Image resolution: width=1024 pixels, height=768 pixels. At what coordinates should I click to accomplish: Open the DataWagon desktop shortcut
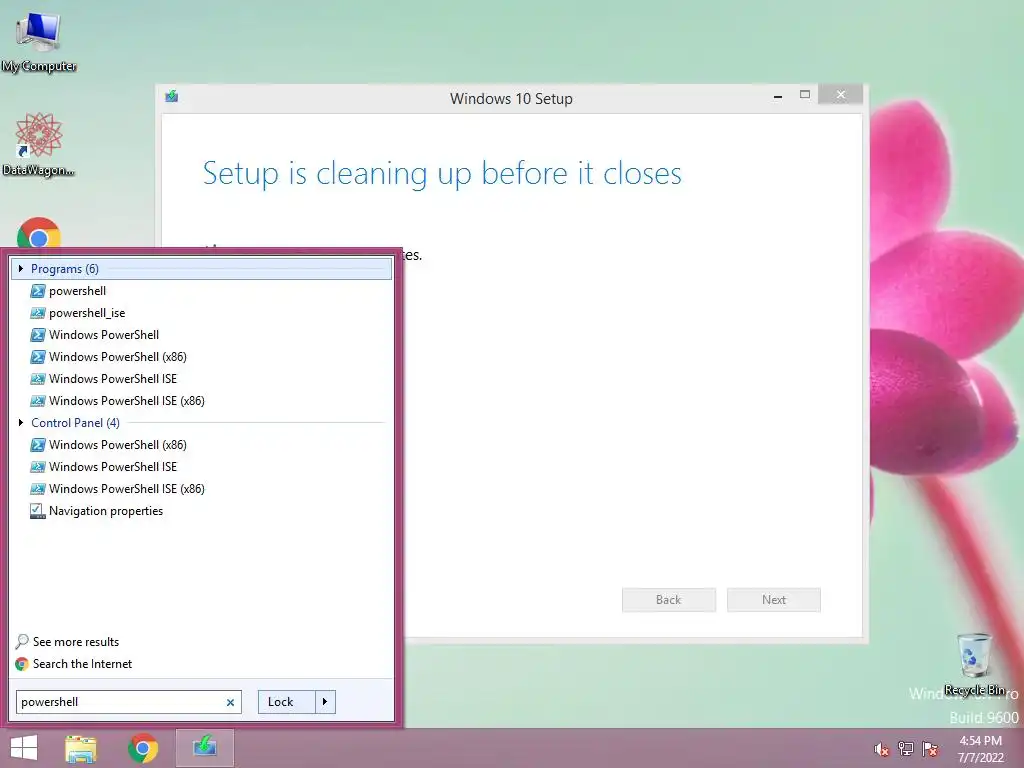pos(39,145)
